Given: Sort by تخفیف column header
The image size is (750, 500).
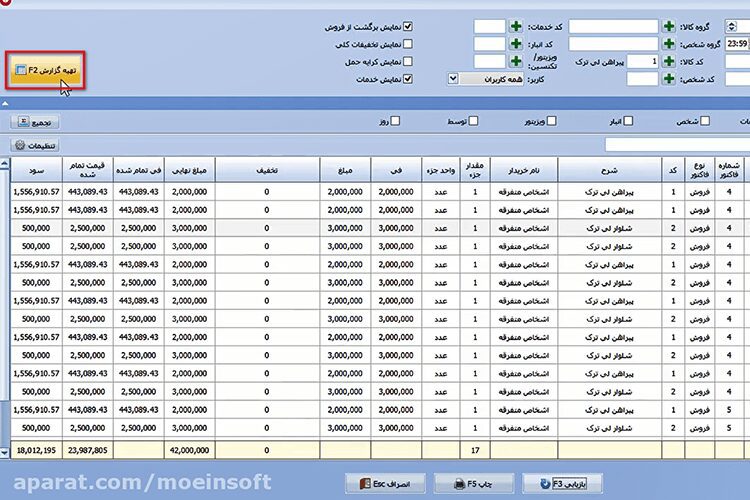Looking at the screenshot, I should point(267,170).
